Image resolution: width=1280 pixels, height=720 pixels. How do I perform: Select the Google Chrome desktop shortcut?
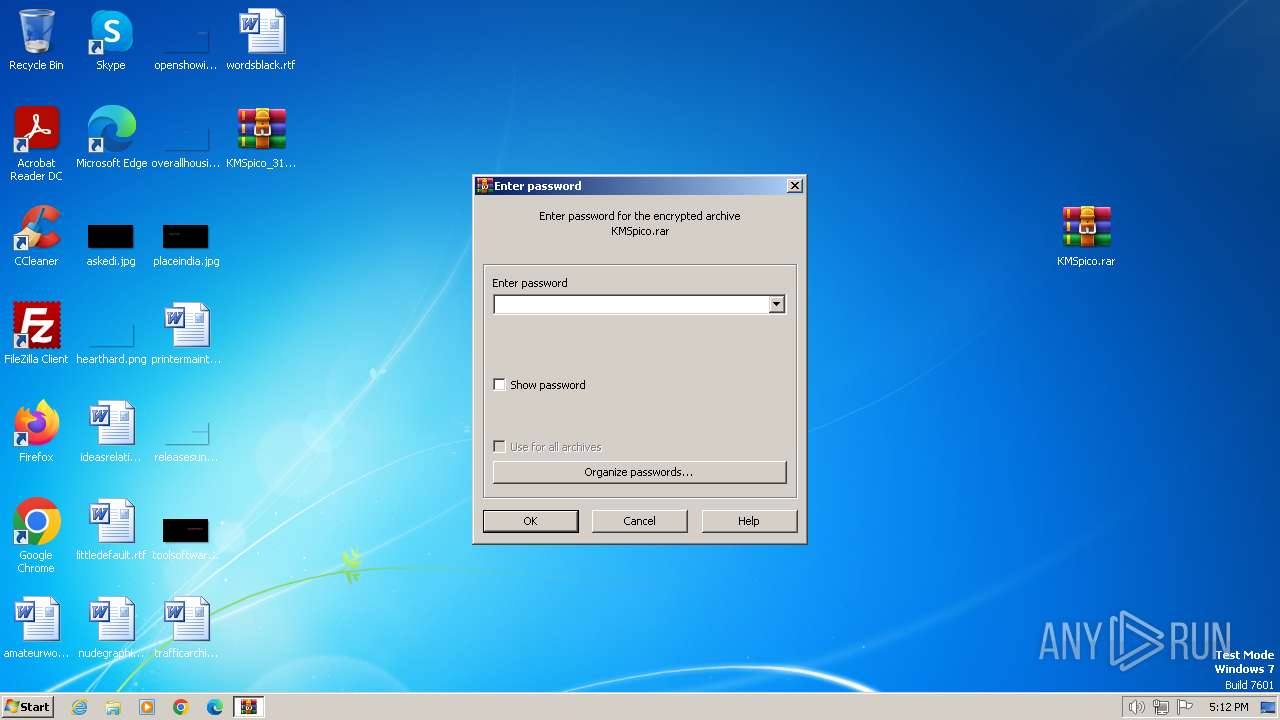coord(36,536)
